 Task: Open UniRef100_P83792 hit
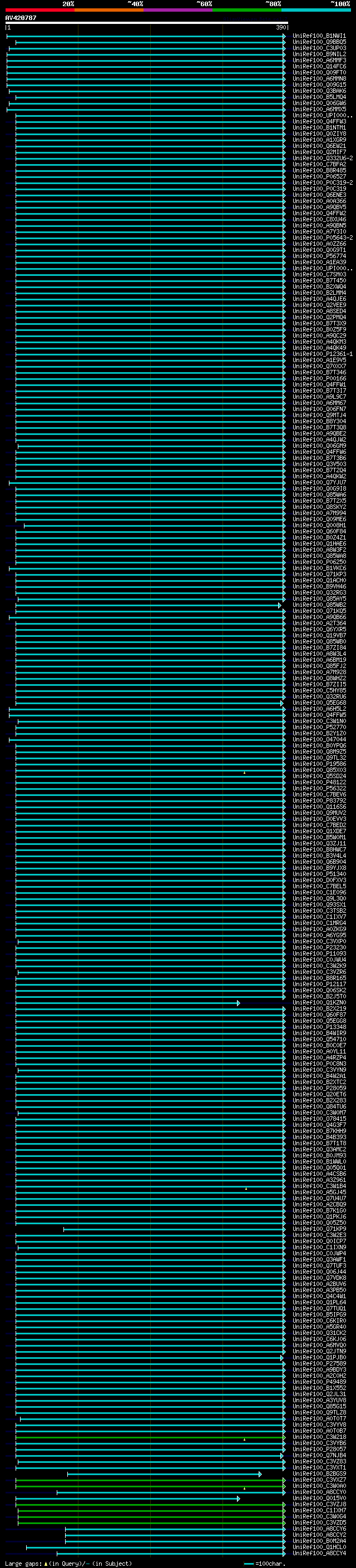click(319, 800)
